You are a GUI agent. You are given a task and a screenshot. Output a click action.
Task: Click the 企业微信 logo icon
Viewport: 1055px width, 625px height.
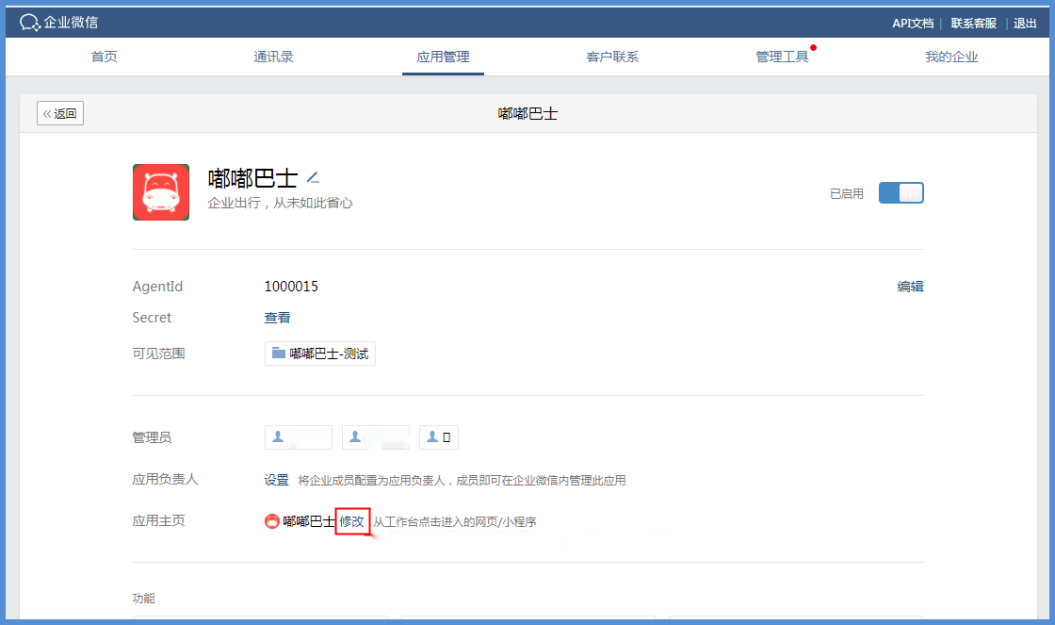coord(30,23)
